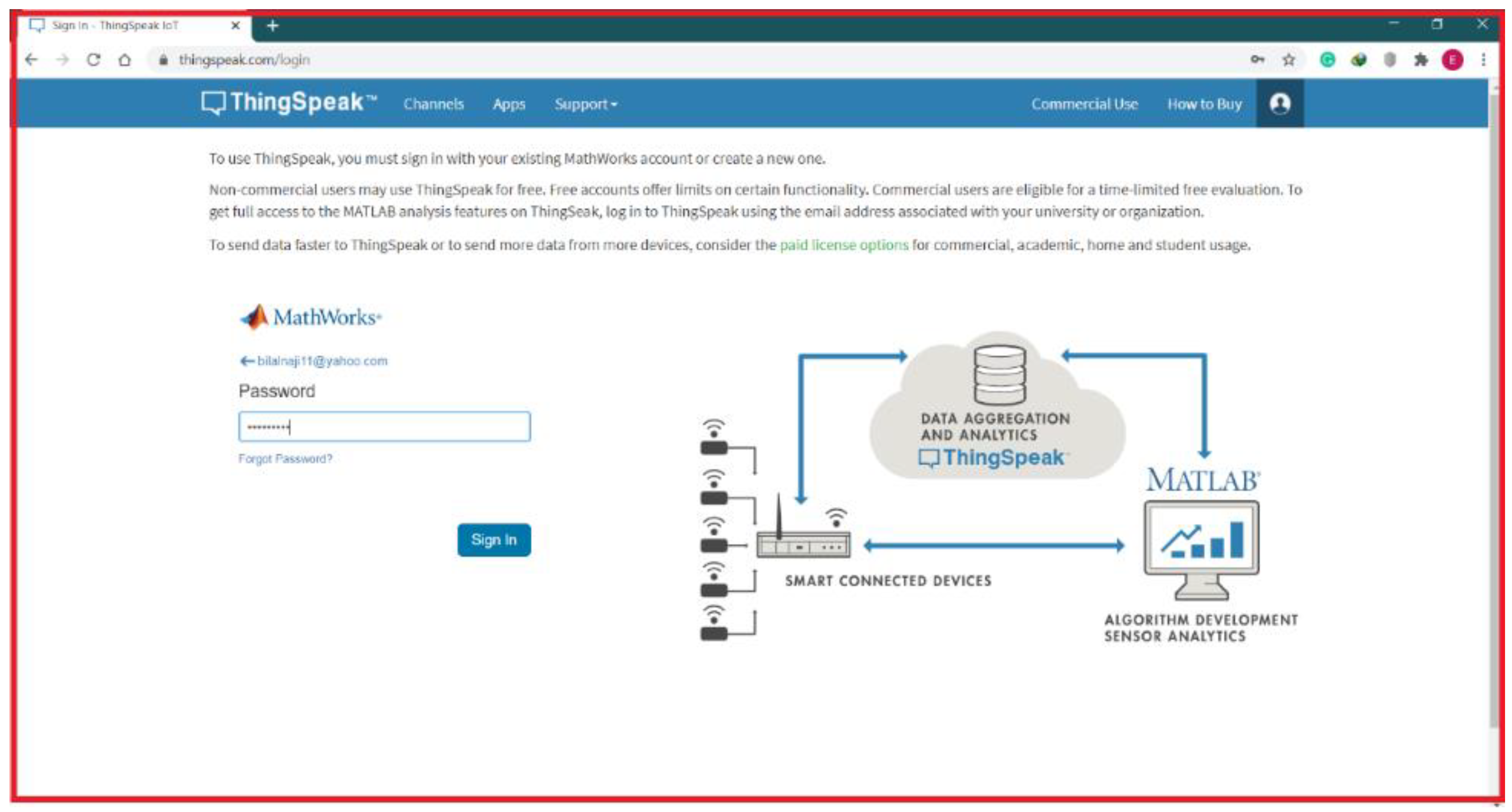1512x812 pixels.
Task: Go back via email address link
Action: (x=314, y=361)
